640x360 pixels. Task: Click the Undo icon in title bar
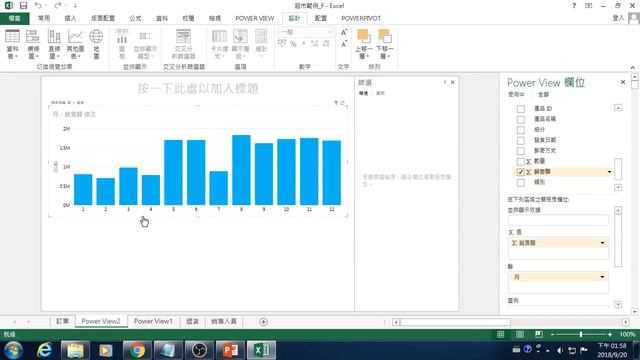tap(38, 6)
